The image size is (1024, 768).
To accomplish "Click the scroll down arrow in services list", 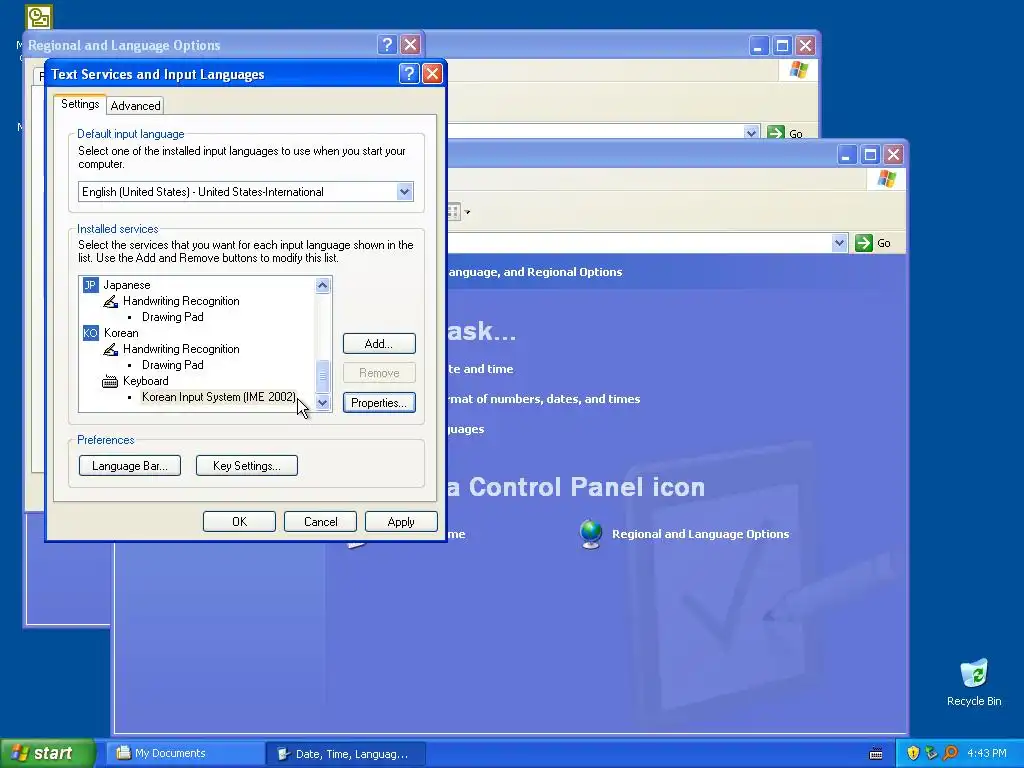I will tap(323, 402).
